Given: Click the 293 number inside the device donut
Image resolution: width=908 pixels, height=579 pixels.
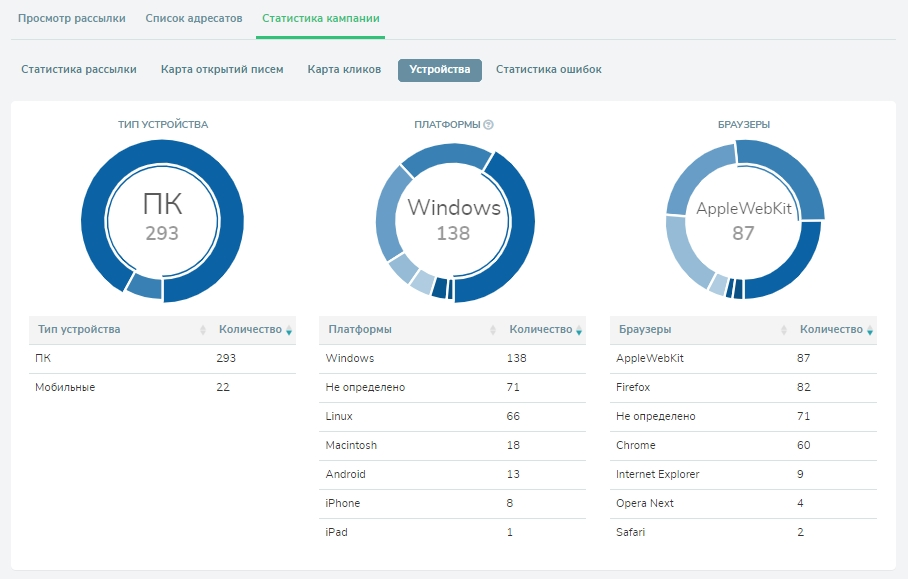Looking at the screenshot, I should (162, 233).
